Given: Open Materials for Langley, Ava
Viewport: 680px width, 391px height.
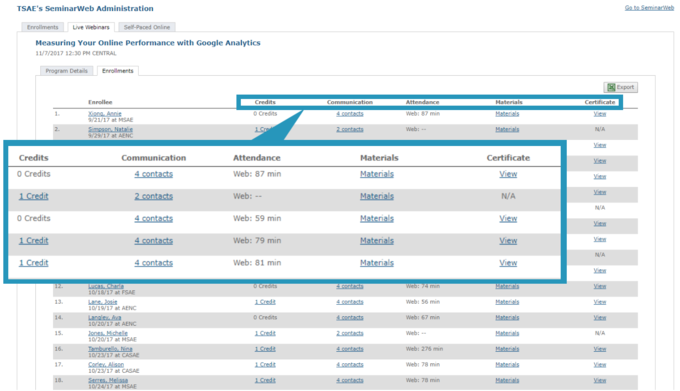Looking at the screenshot, I should 507,317.
